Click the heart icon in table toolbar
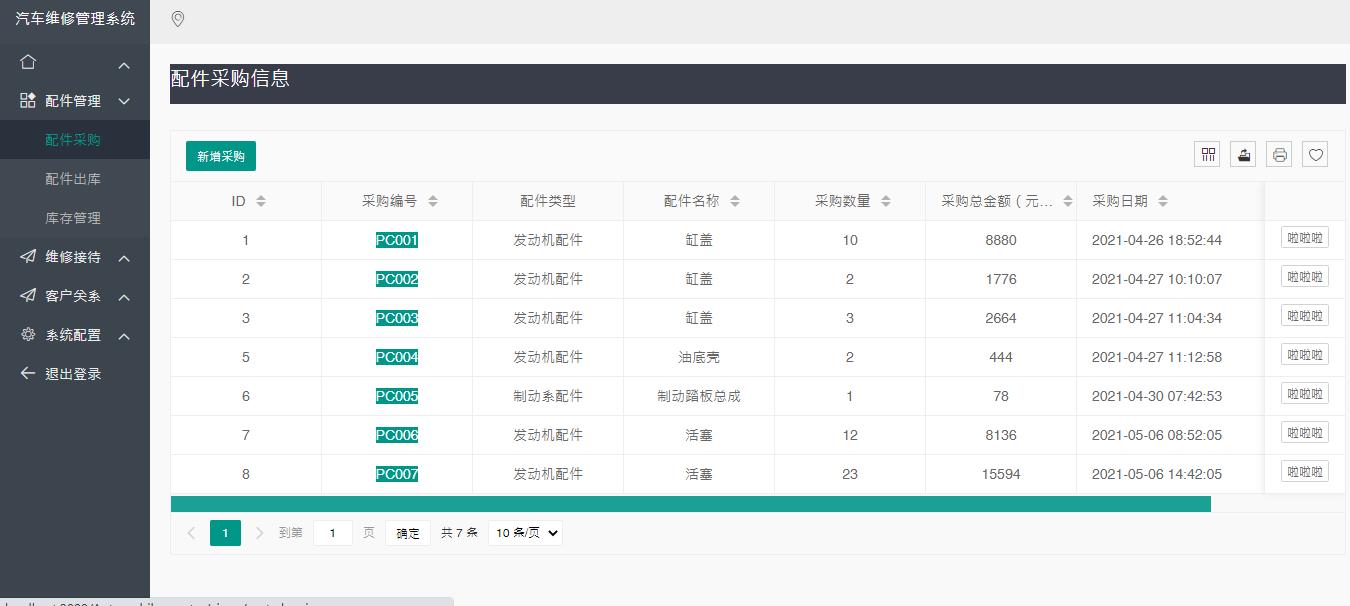 [x=1315, y=154]
